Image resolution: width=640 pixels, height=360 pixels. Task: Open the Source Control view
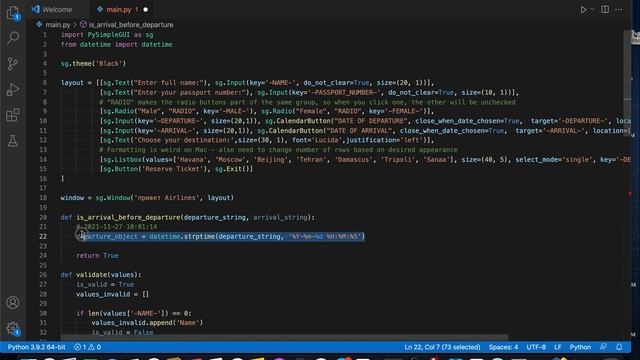point(13,63)
